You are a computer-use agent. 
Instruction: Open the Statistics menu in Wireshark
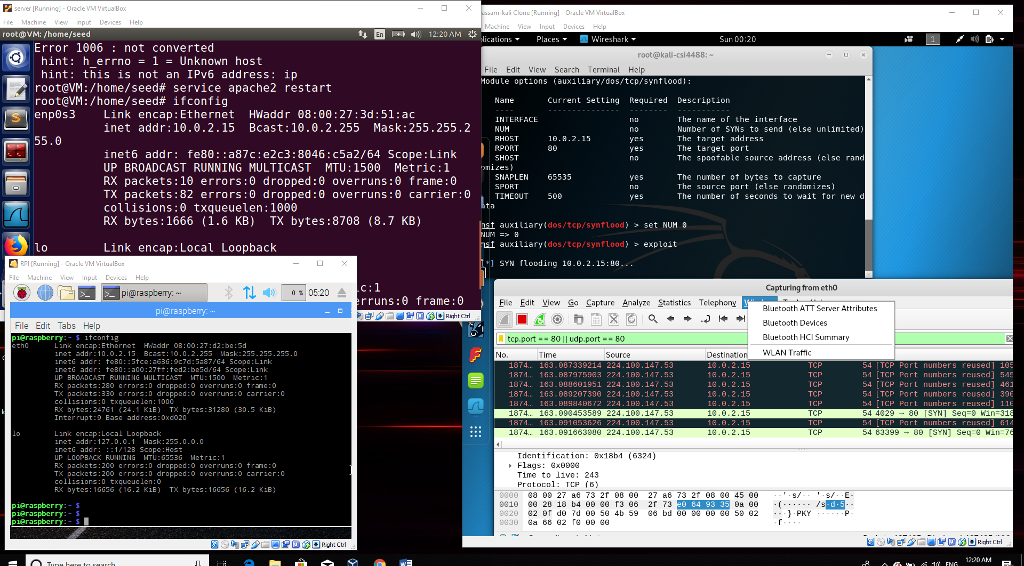coord(674,303)
